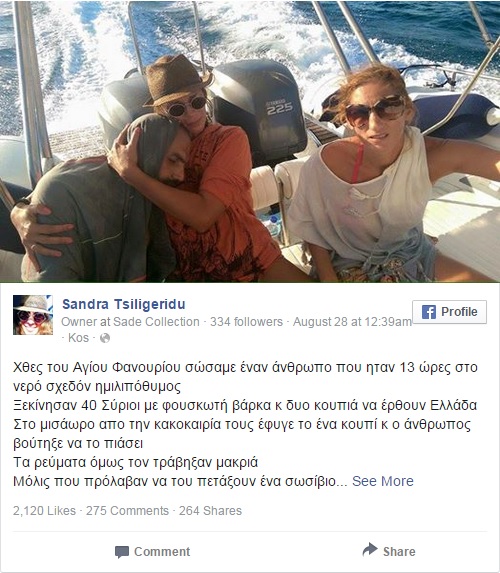500x573 pixels.
Task: Open Sandra Tsiligeridu name link
Action: (124, 304)
